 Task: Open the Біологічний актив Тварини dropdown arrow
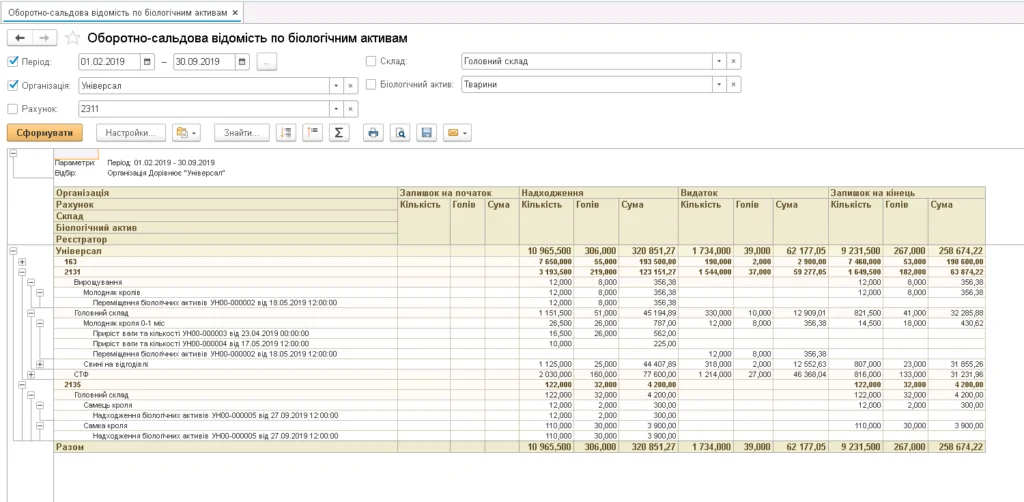click(x=719, y=85)
